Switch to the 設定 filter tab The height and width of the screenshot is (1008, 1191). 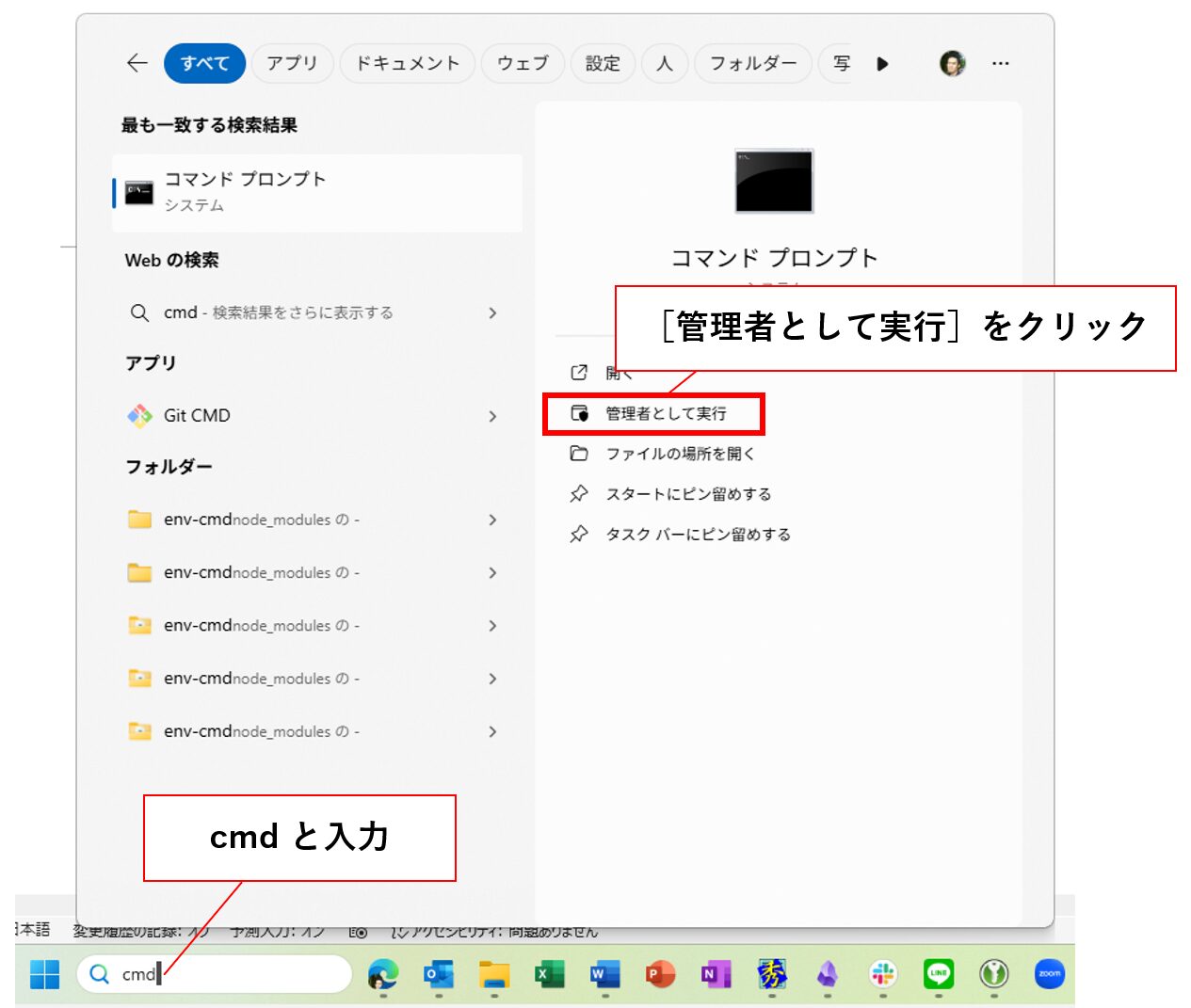(x=603, y=63)
